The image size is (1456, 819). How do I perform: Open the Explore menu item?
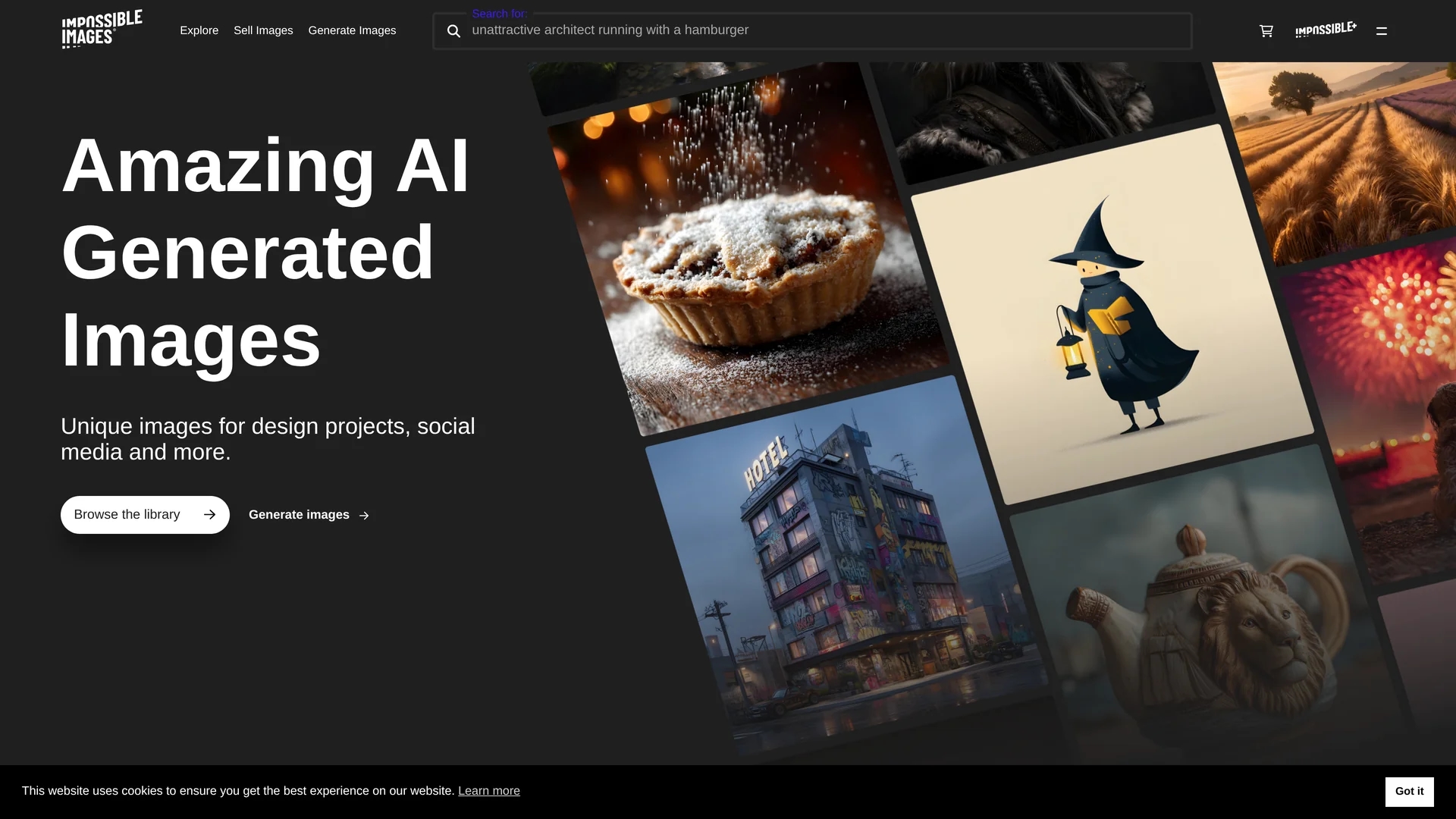[x=199, y=30]
